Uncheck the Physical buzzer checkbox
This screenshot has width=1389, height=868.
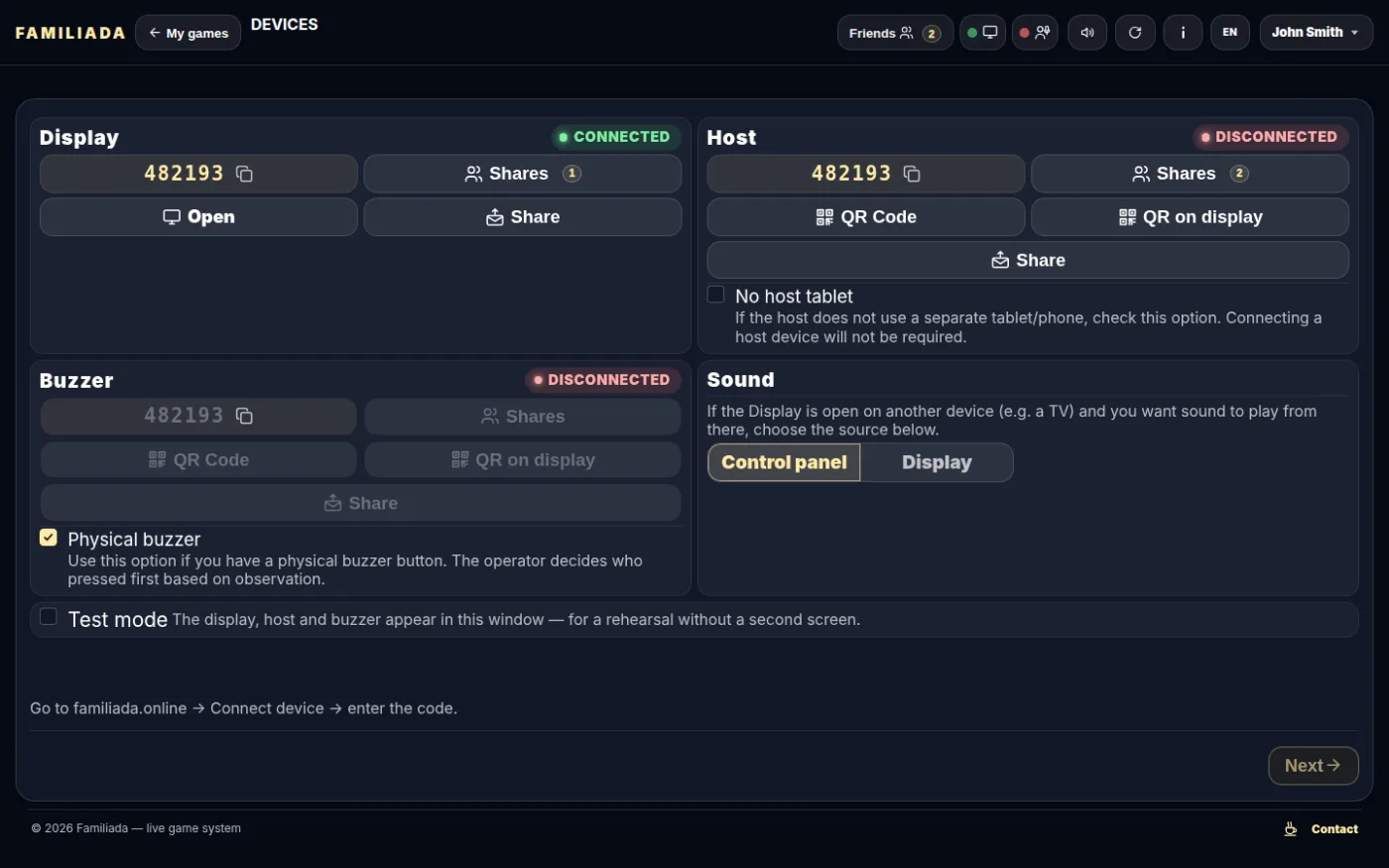tap(48, 538)
